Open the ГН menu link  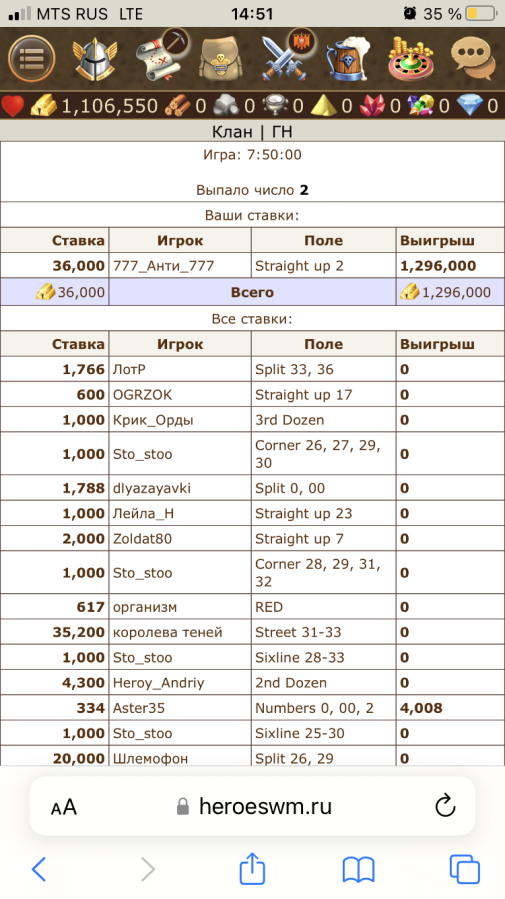coord(282,132)
